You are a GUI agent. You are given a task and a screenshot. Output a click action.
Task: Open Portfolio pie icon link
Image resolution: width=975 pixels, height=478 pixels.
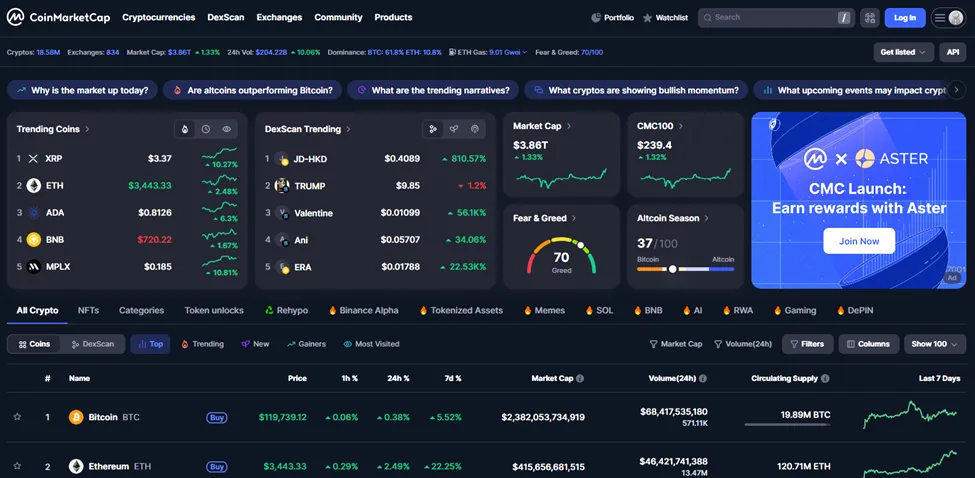click(x=612, y=18)
